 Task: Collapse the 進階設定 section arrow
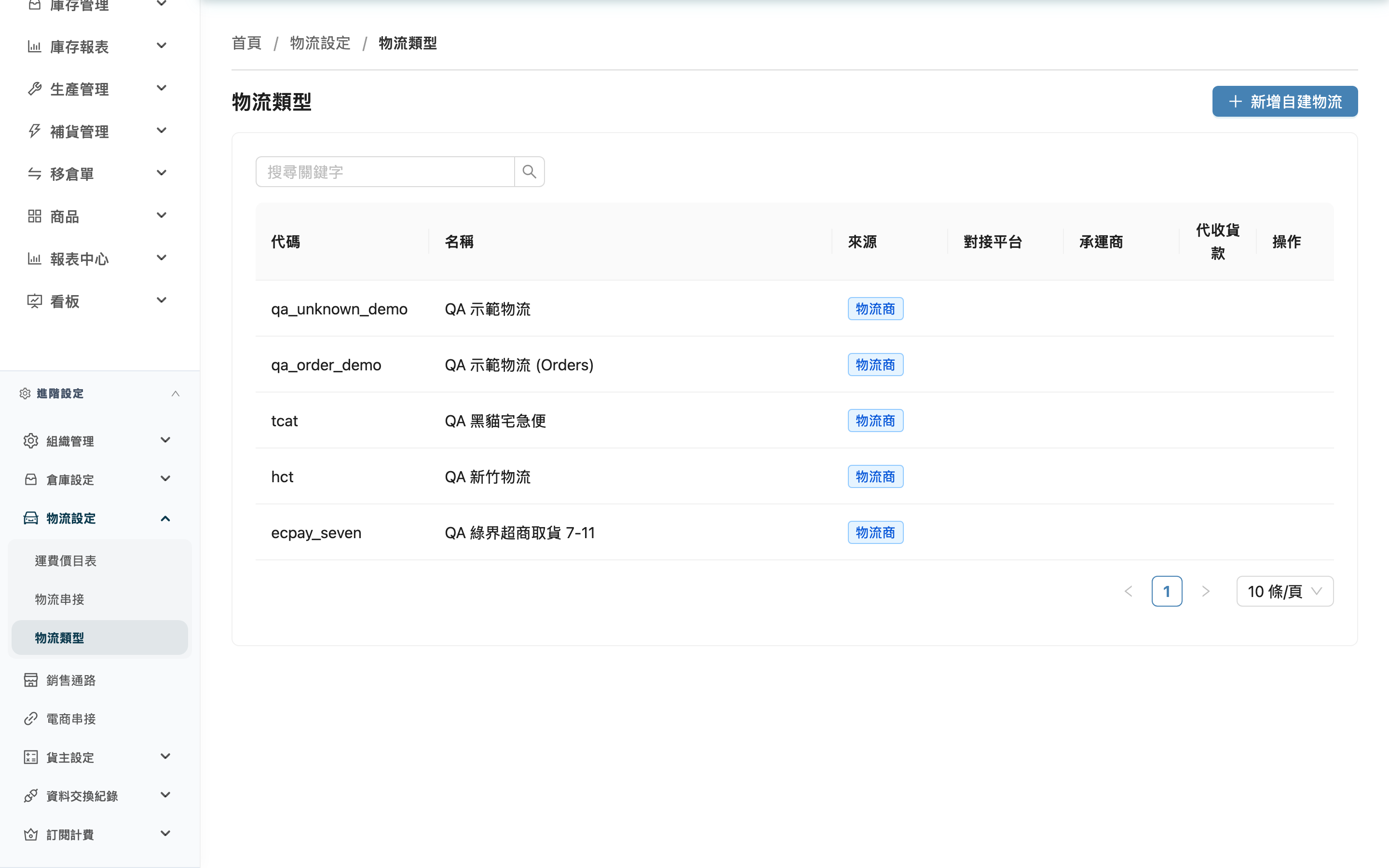[x=176, y=393]
